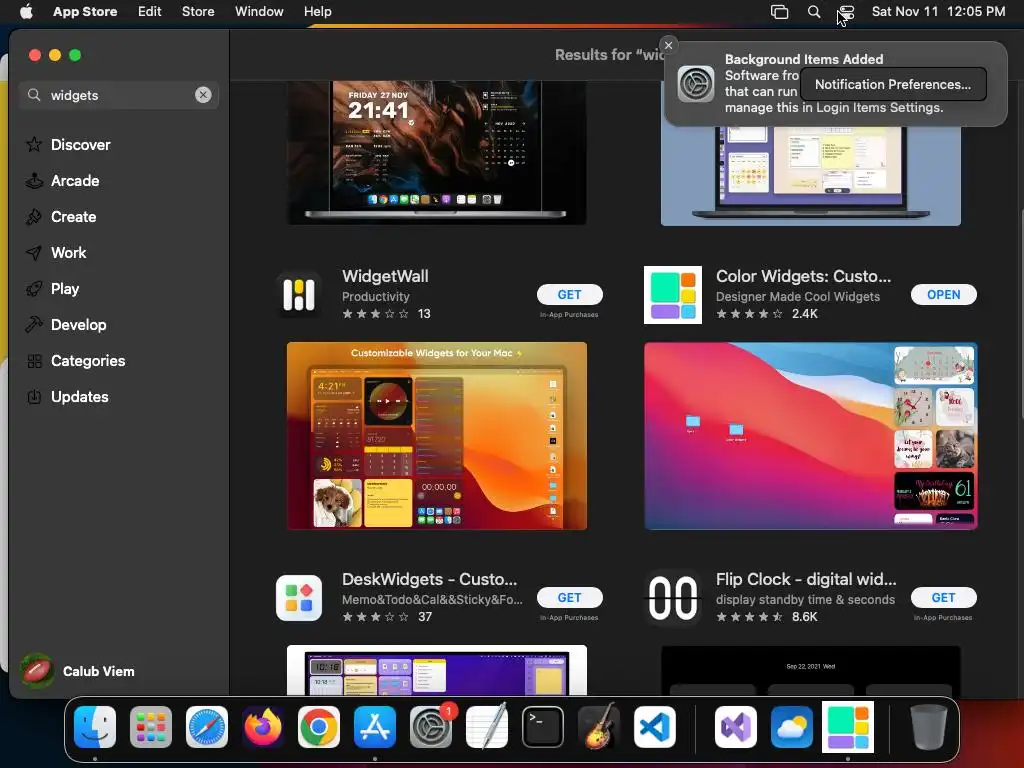
Task: Open the Flip Clock app icon
Action: point(673,598)
